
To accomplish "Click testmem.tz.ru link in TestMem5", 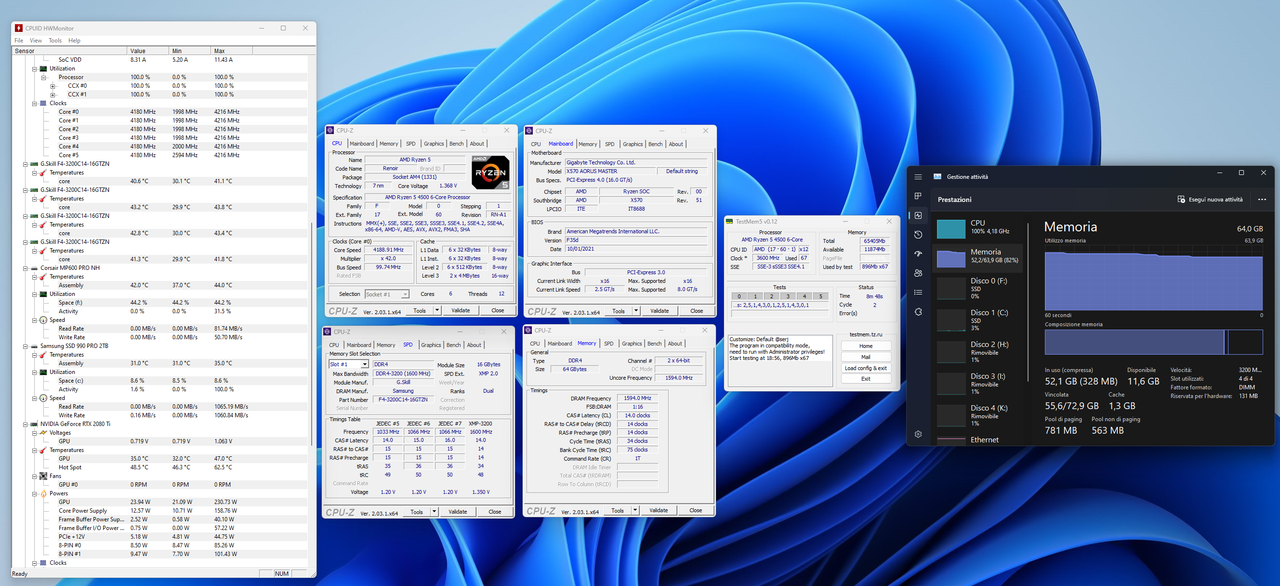I will (865, 334).
